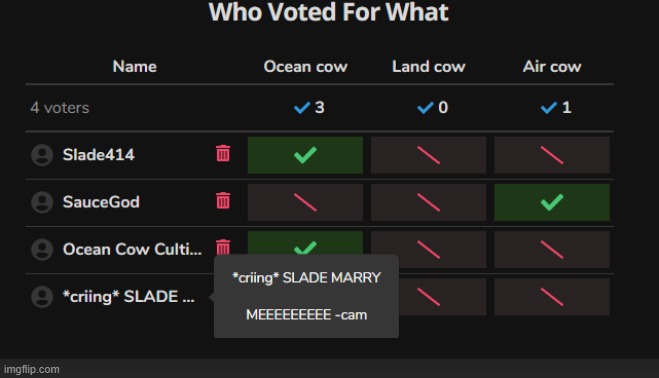Click SauceGod's profile avatar

click(x=42, y=202)
